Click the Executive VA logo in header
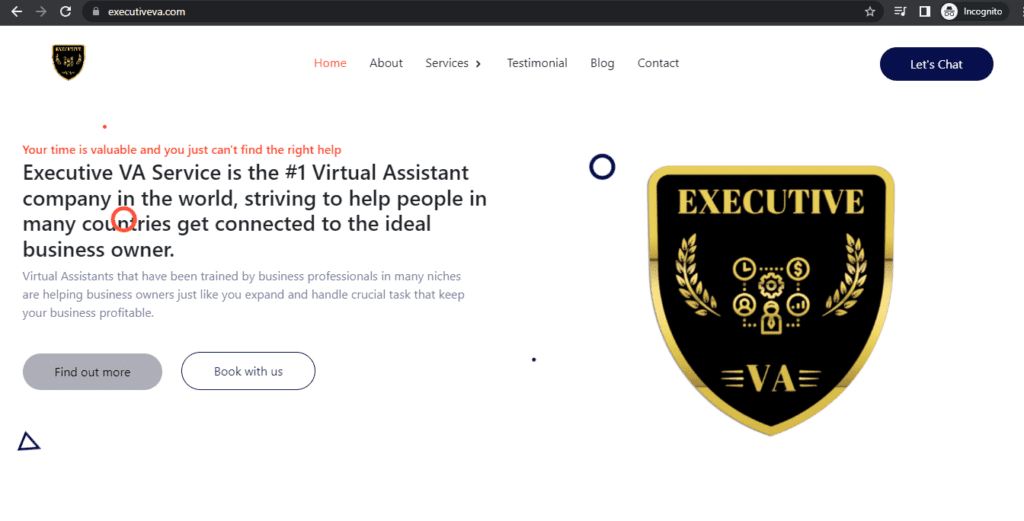Image resolution: width=1024 pixels, height=521 pixels. tap(69, 62)
